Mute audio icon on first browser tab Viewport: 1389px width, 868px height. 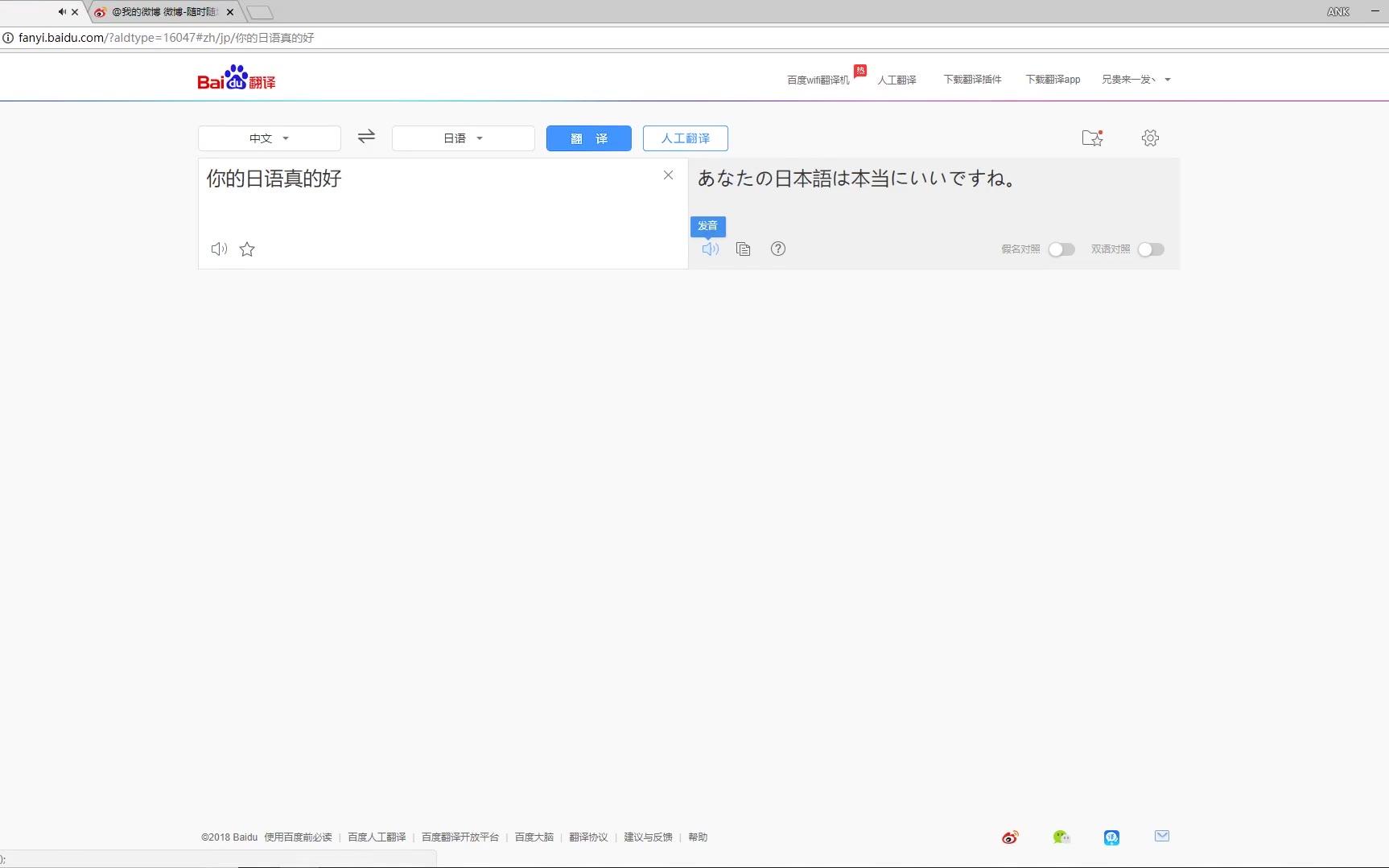(62, 12)
